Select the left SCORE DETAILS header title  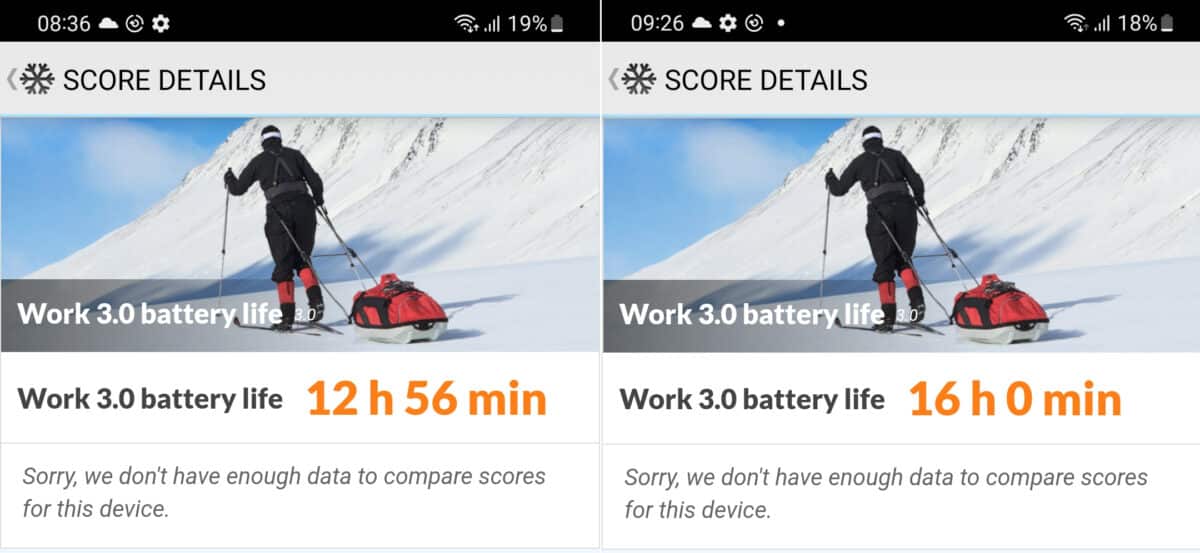click(164, 80)
